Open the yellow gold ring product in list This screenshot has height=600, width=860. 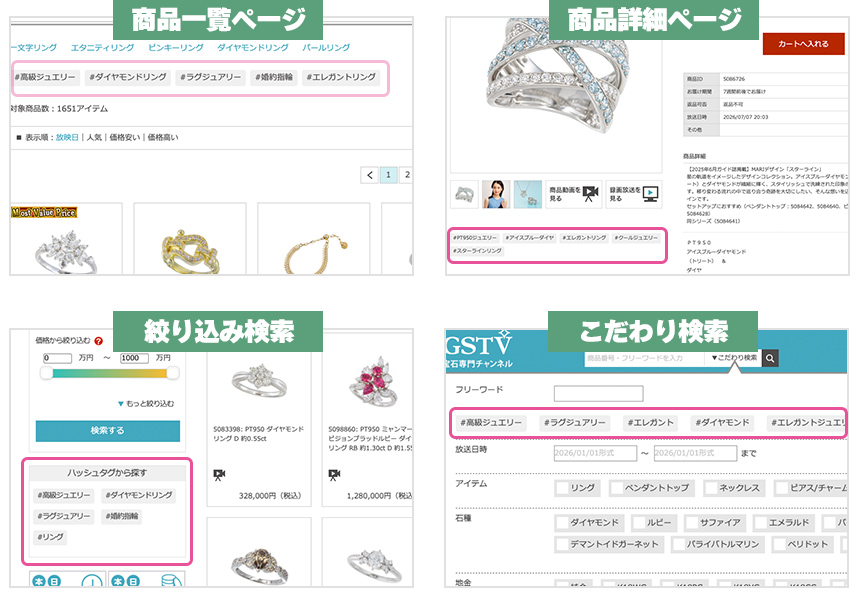pyautogui.click(x=190, y=252)
